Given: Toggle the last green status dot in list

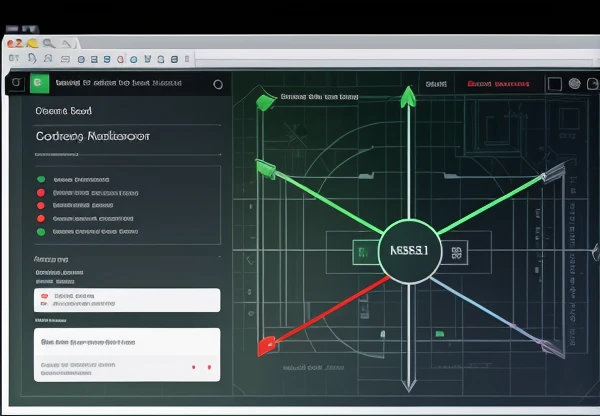Looking at the screenshot, I should pos(41,231).
